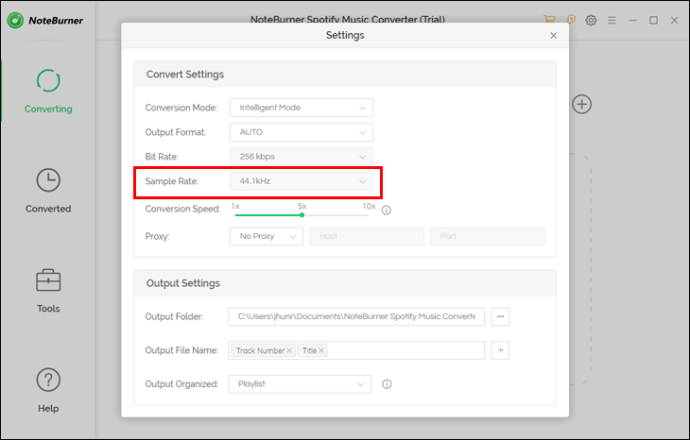Open the Converting section in sidebar
The width and height of the screenshot is (690, 440).
click(x=48, y=92)
